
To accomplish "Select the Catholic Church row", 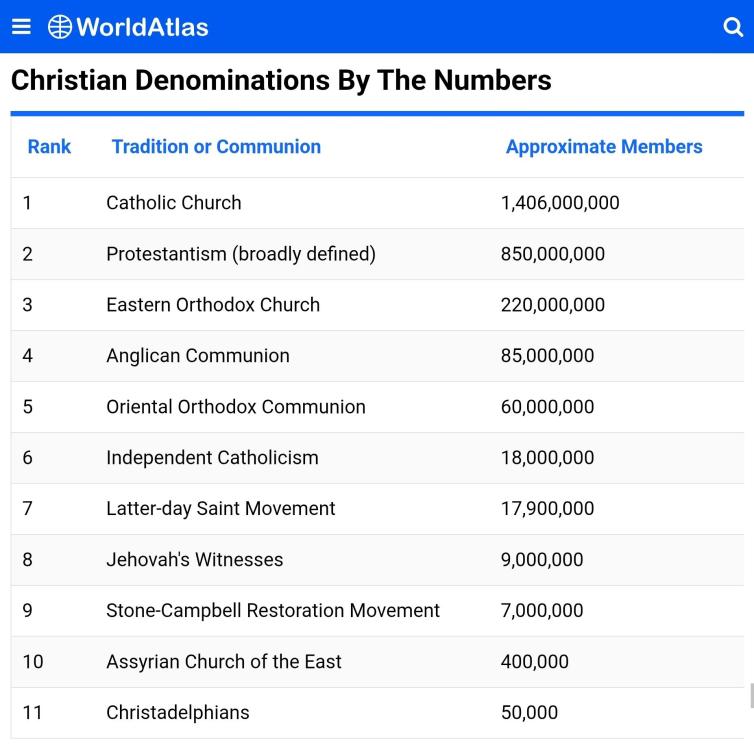I will pyautogui.click(x=377, y=203).
